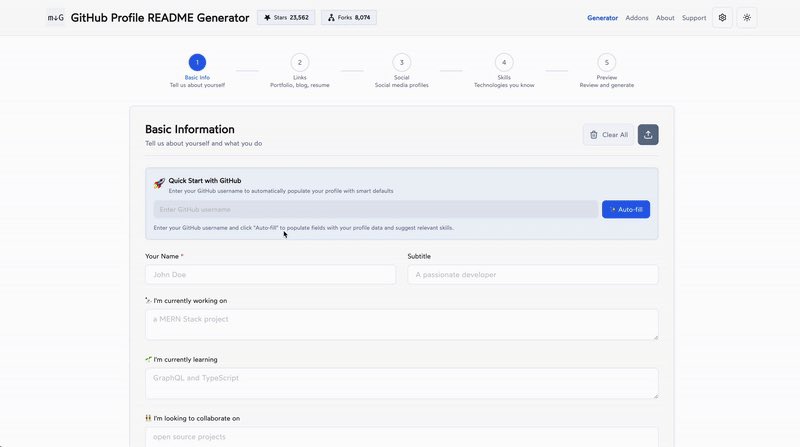The image size is (800, 447).
Task: Click the I'm currently working on textarea
Action: pyautogui.click(x=402, y=325)
